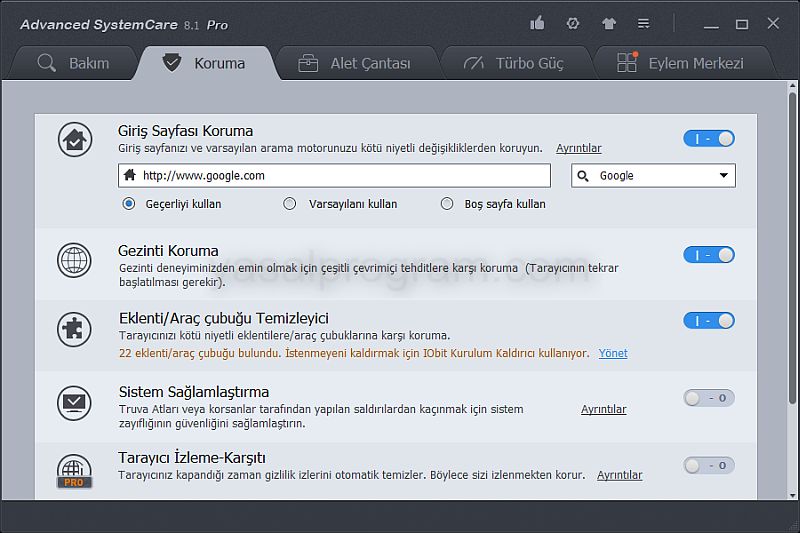
Task: Go to the Türbo Güç tab
Action: (515, 63)
